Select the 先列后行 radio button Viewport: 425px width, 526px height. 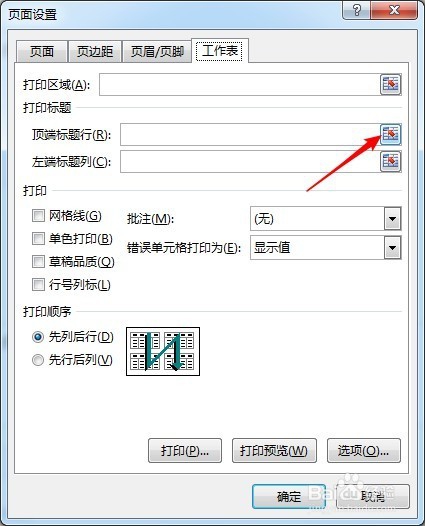[38, 337]
